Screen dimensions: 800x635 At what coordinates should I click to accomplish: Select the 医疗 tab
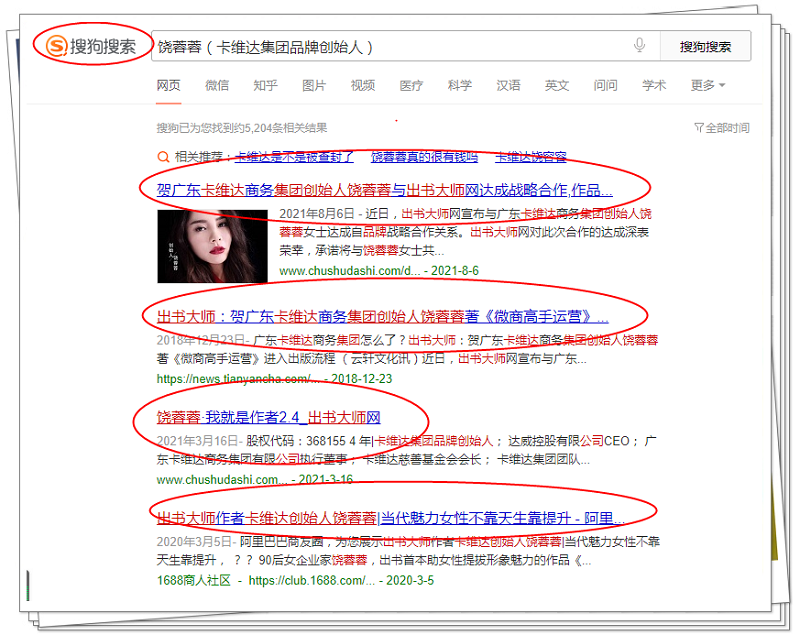click(x=411, y=86)
